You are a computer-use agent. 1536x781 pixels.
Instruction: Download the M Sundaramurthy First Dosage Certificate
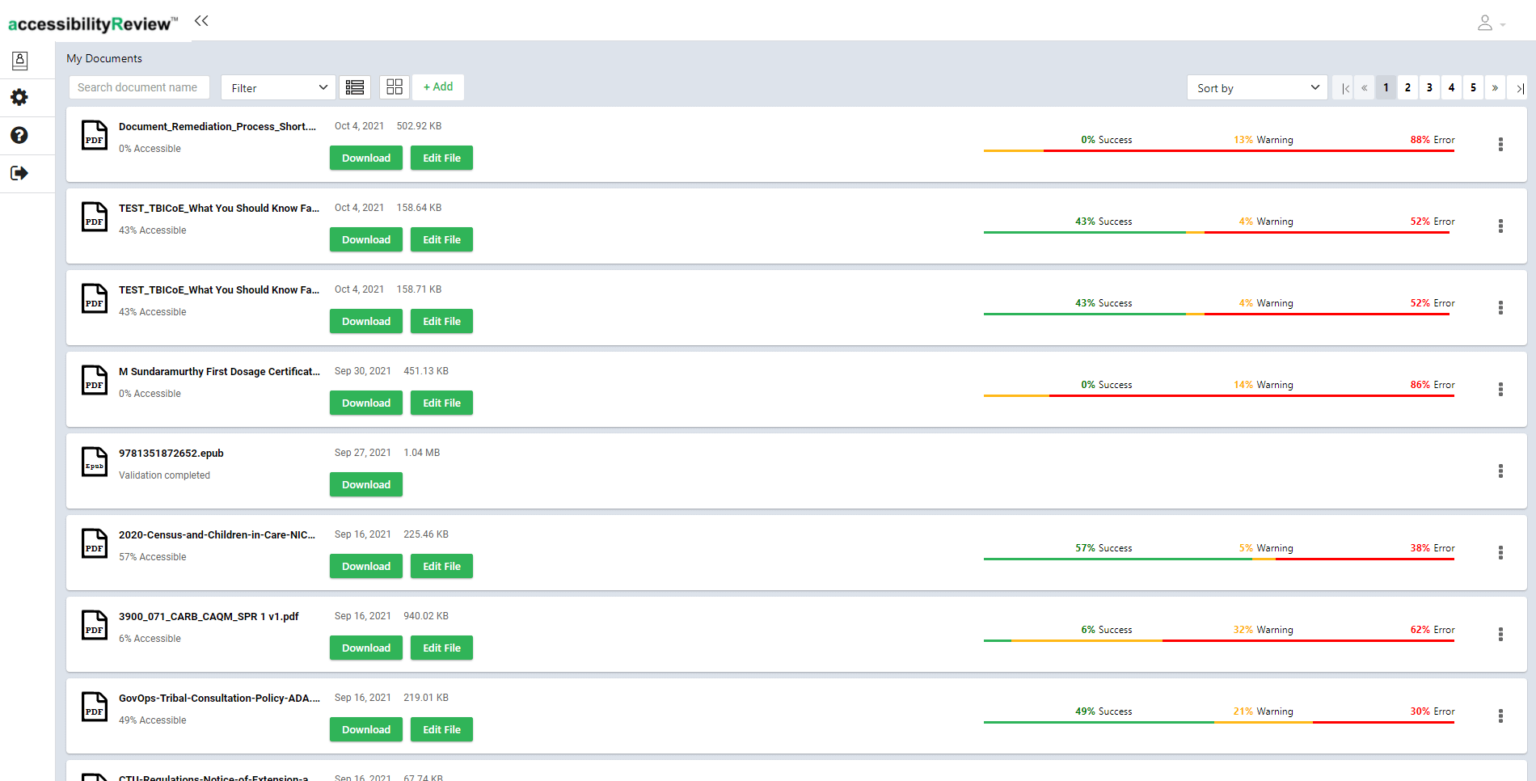(366, 403)
